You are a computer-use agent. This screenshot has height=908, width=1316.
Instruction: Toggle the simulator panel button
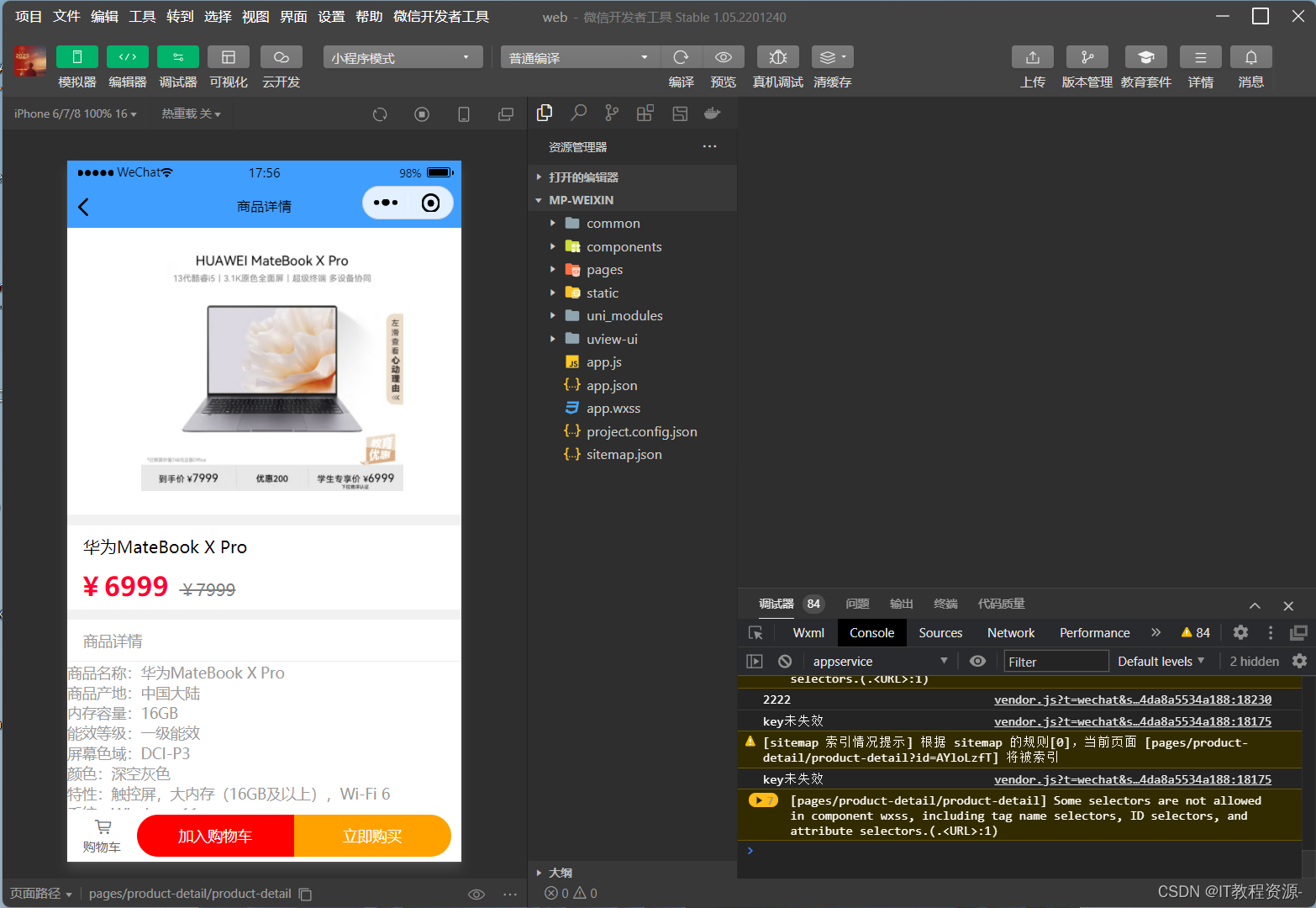77,56
